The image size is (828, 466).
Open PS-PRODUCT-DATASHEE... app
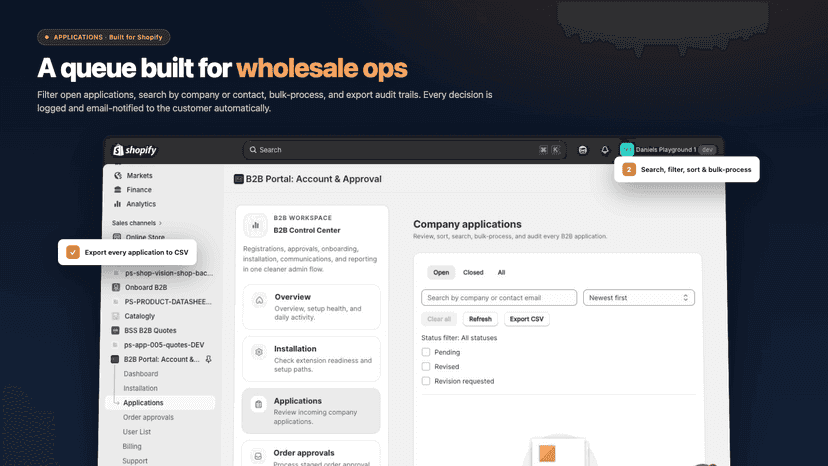(x=168, y=302)
